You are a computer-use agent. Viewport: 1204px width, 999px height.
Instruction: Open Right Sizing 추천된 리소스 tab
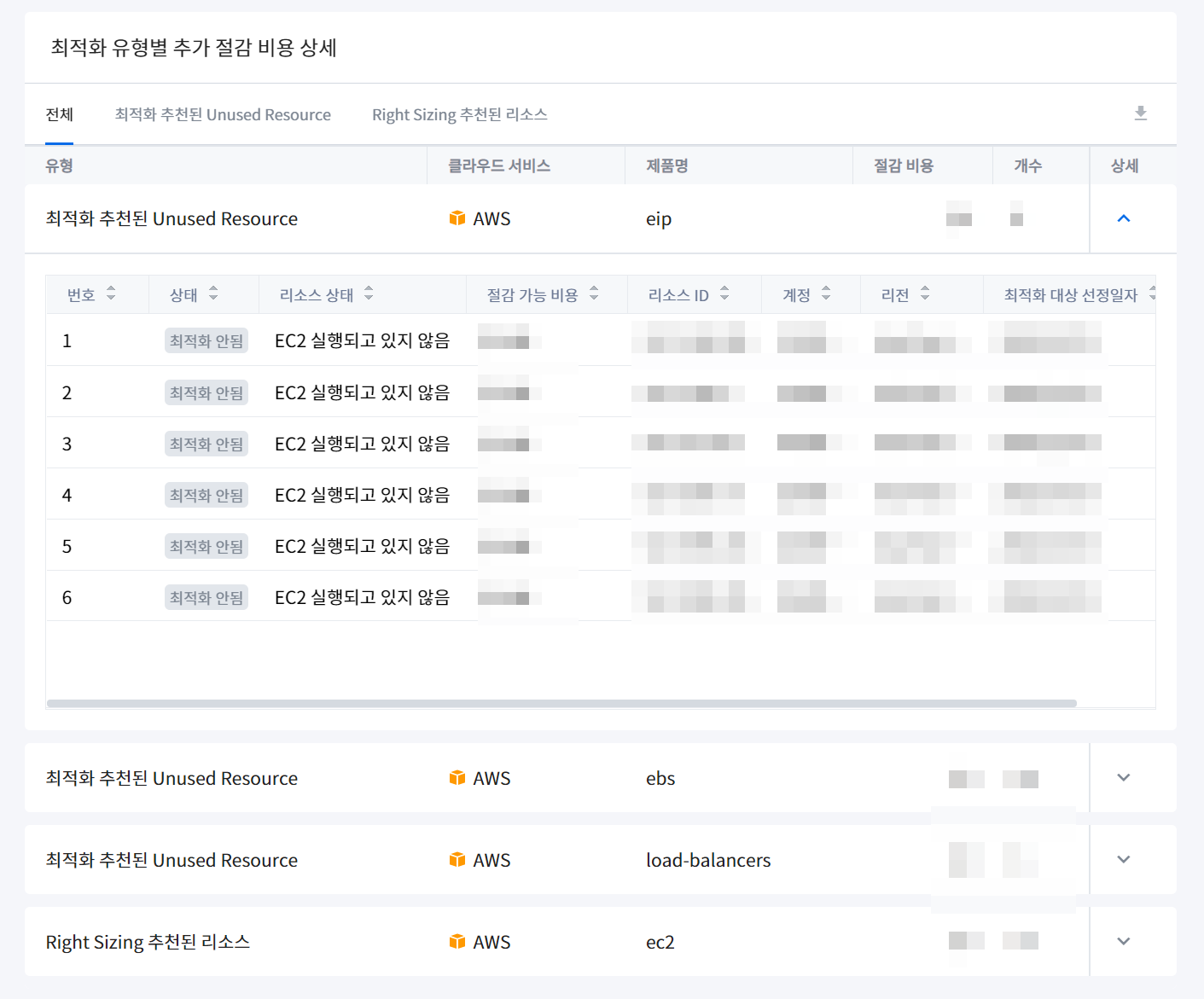[x=459, y=114]
